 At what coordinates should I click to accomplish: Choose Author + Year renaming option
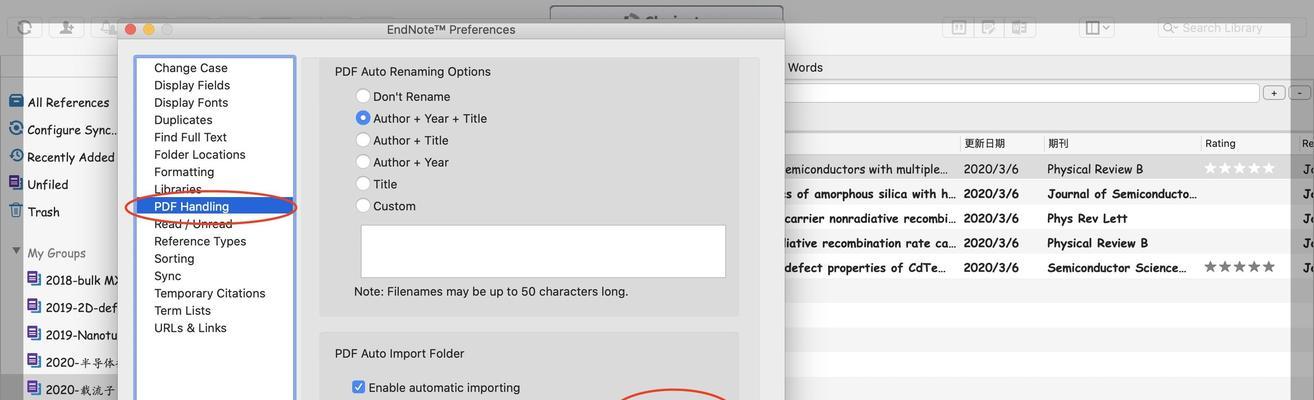coord(363,162)
